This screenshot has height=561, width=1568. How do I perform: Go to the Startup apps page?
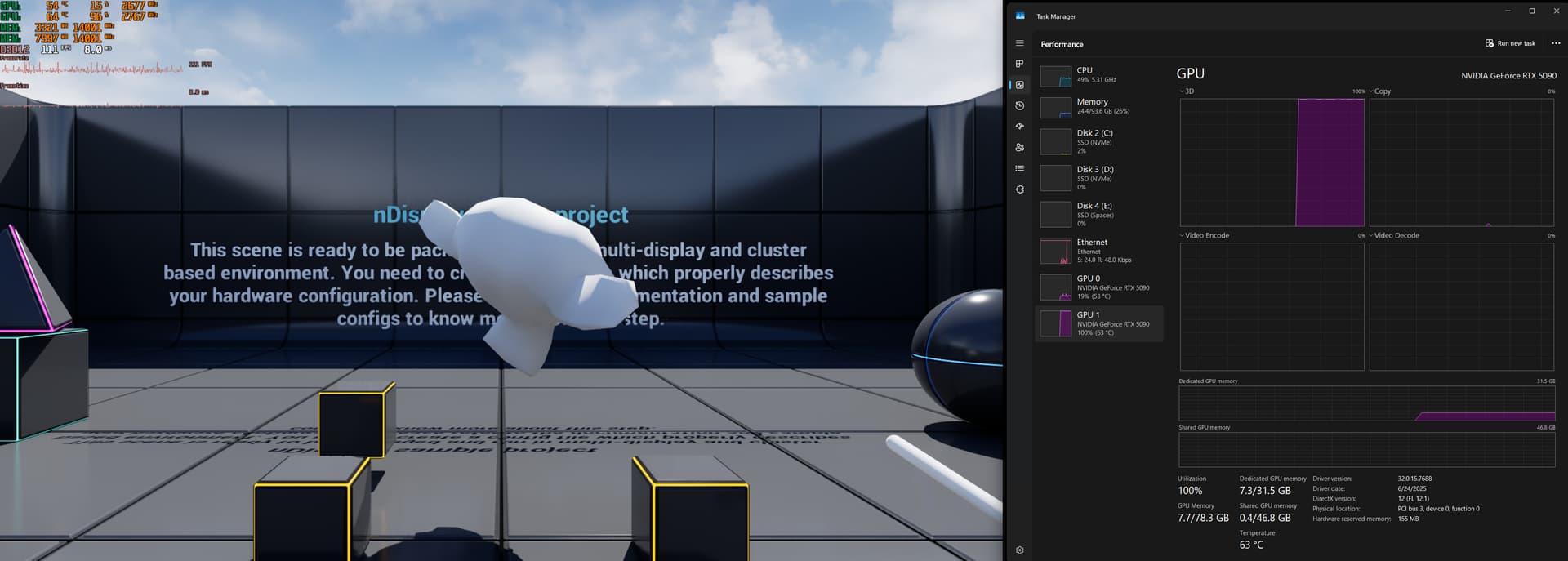tap(1019, 127)
